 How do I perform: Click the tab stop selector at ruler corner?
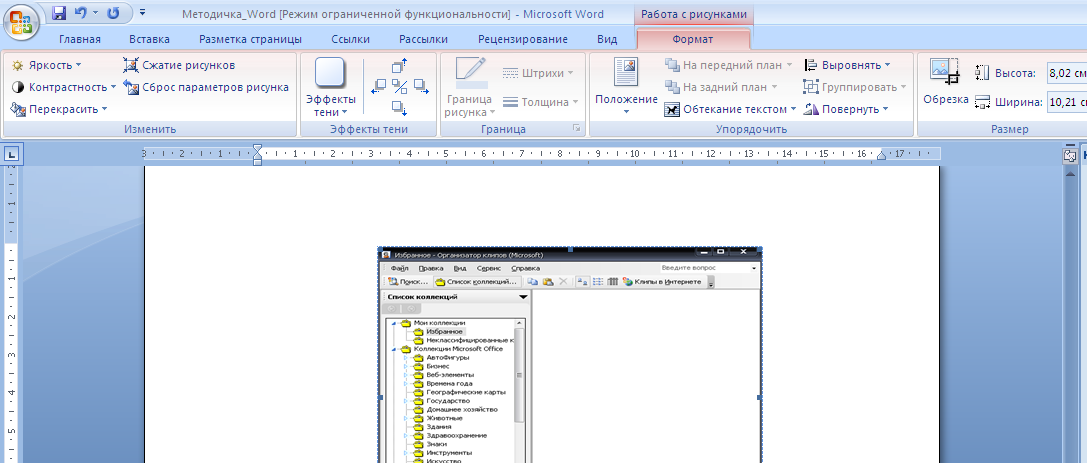click(12, 155)
